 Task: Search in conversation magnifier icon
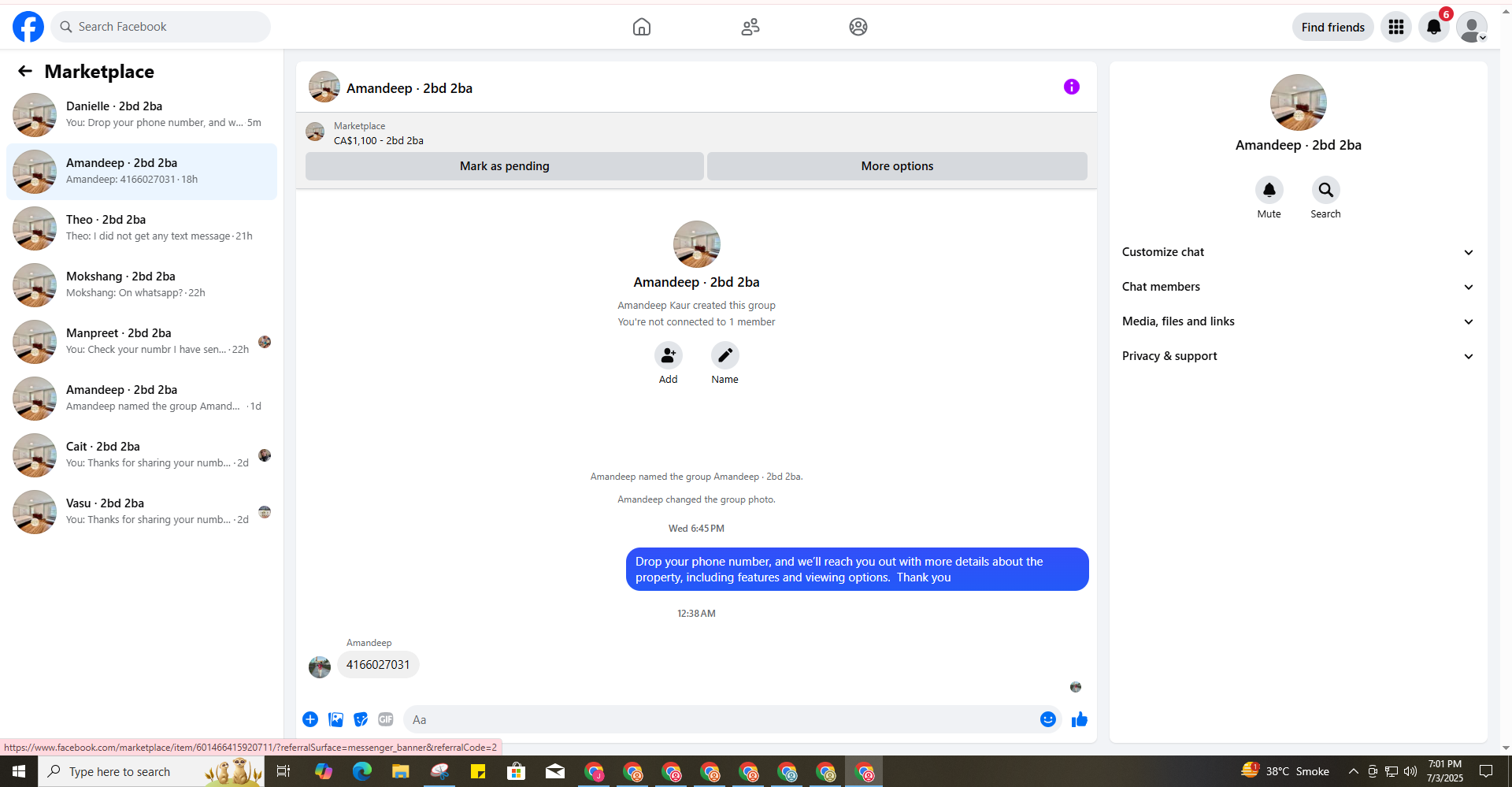[1326, 190]
